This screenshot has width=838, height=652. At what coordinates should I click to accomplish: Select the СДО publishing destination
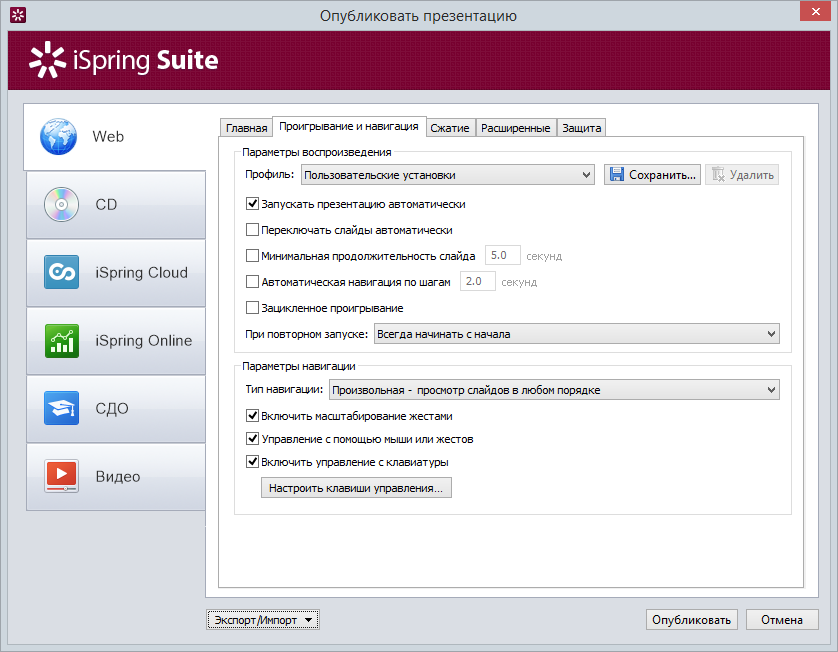click(x=116, y=408)
